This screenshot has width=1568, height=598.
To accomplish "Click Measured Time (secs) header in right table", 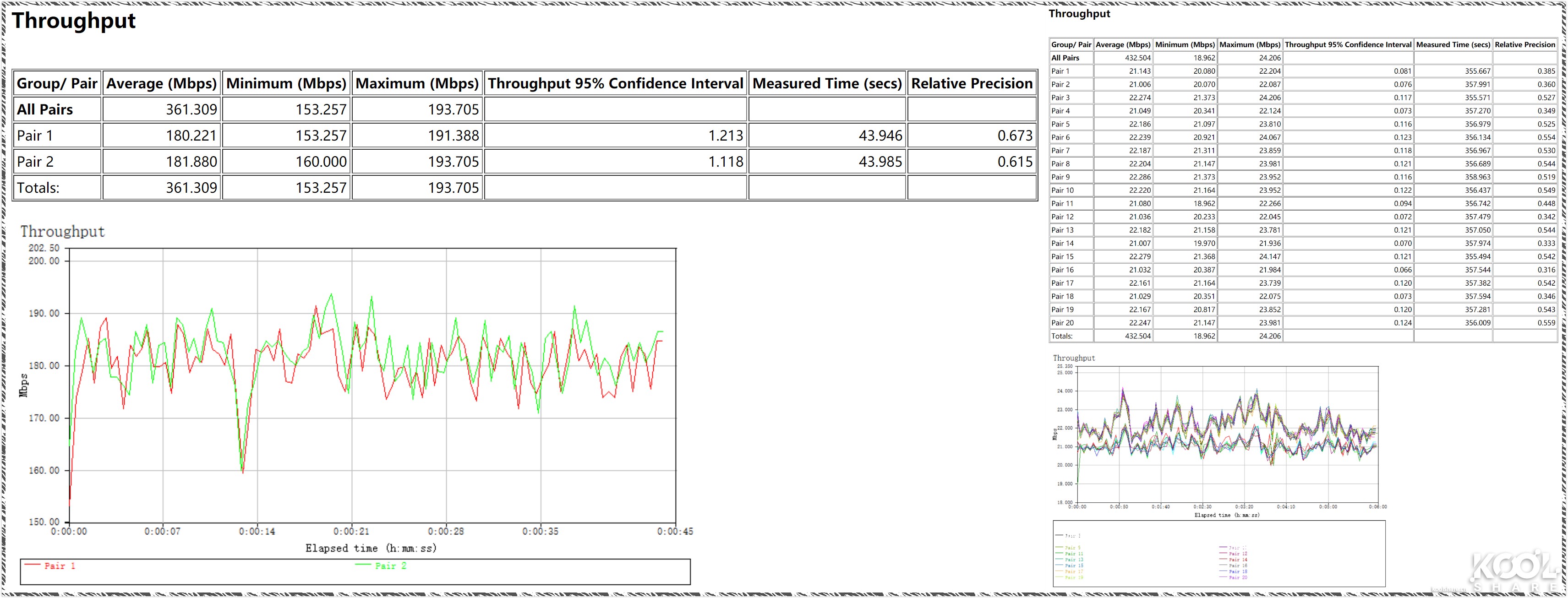I will 1453,45.
